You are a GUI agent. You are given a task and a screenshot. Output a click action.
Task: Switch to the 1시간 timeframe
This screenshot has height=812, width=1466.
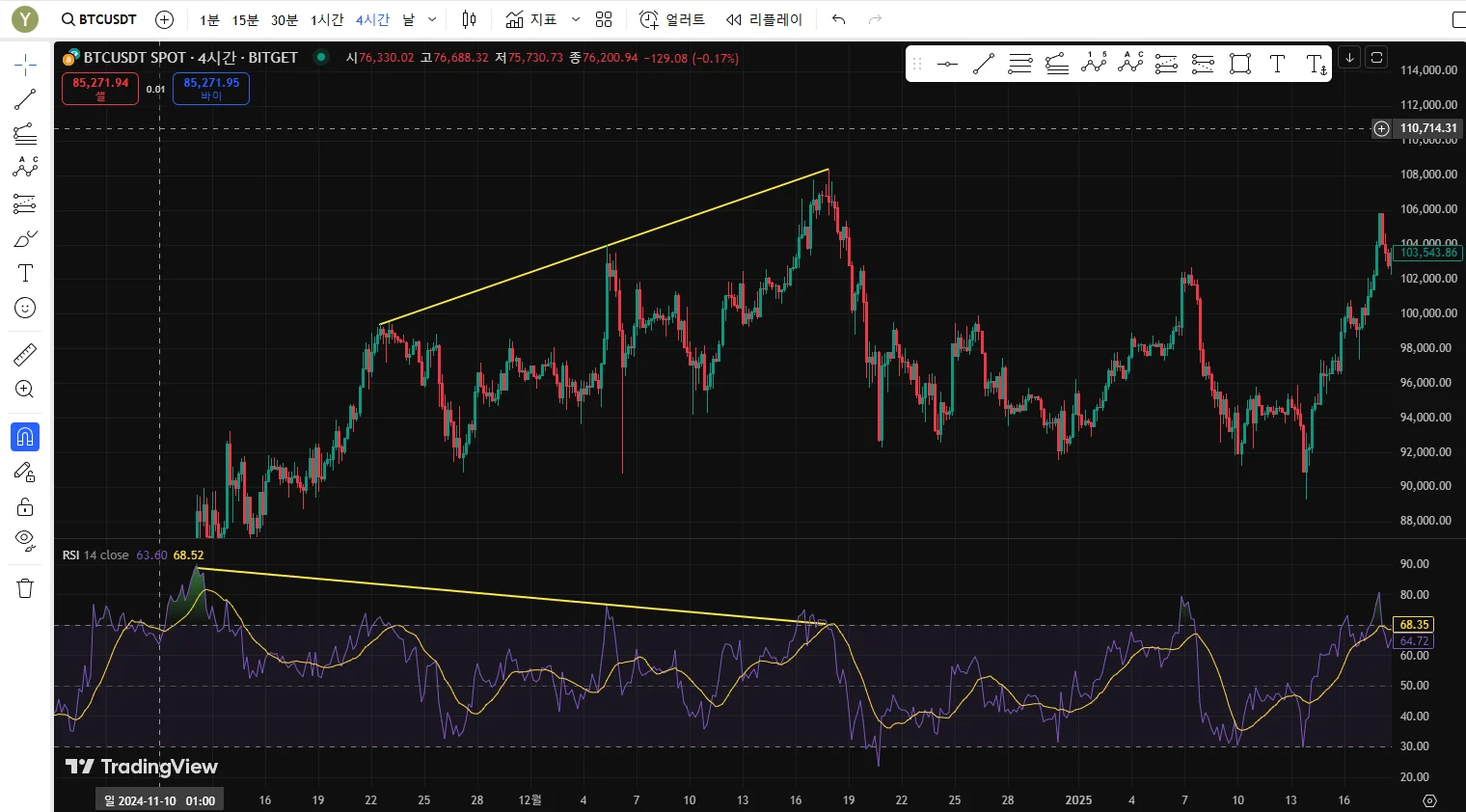(x=327, y=19)
